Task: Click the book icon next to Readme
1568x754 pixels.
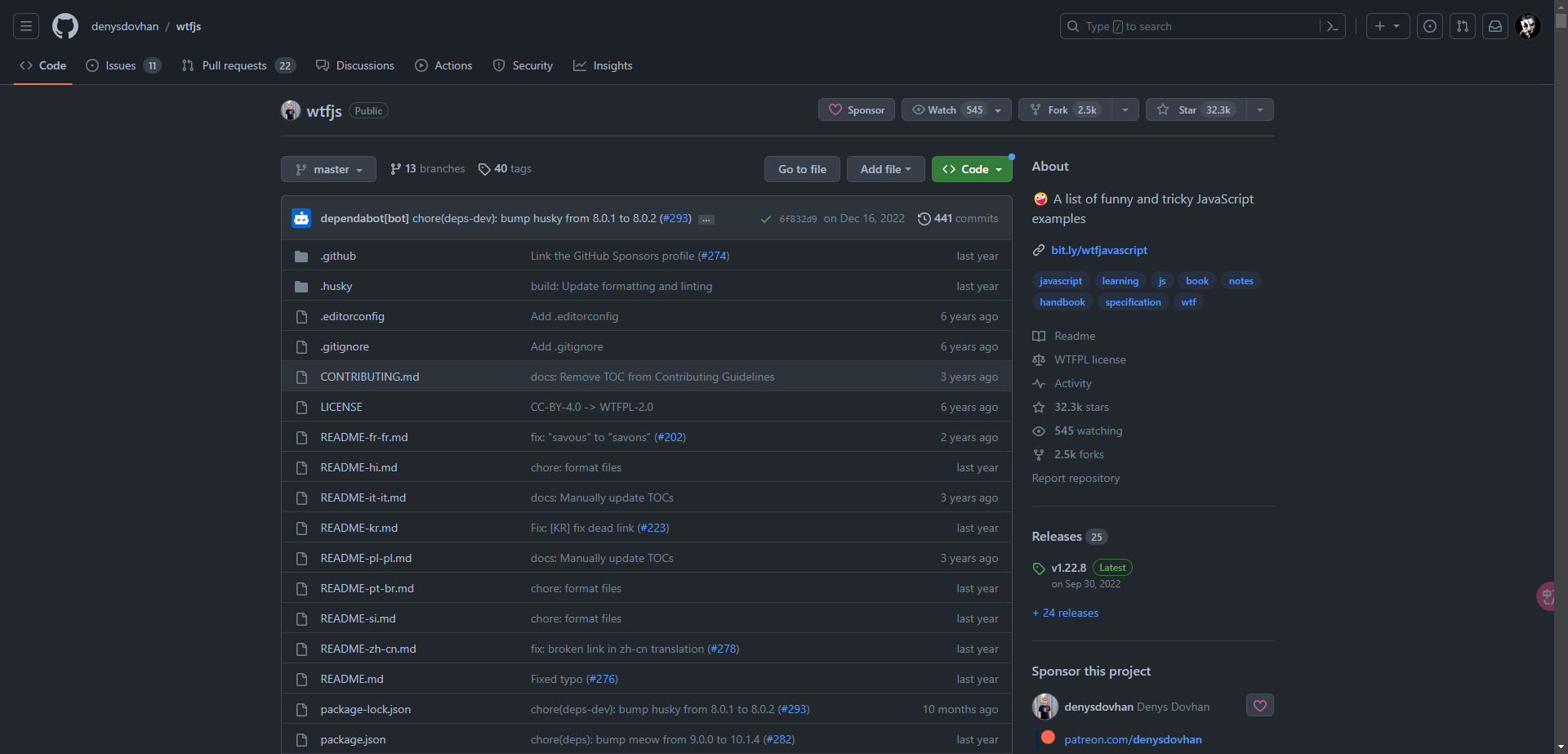Action: point(1039,336)
